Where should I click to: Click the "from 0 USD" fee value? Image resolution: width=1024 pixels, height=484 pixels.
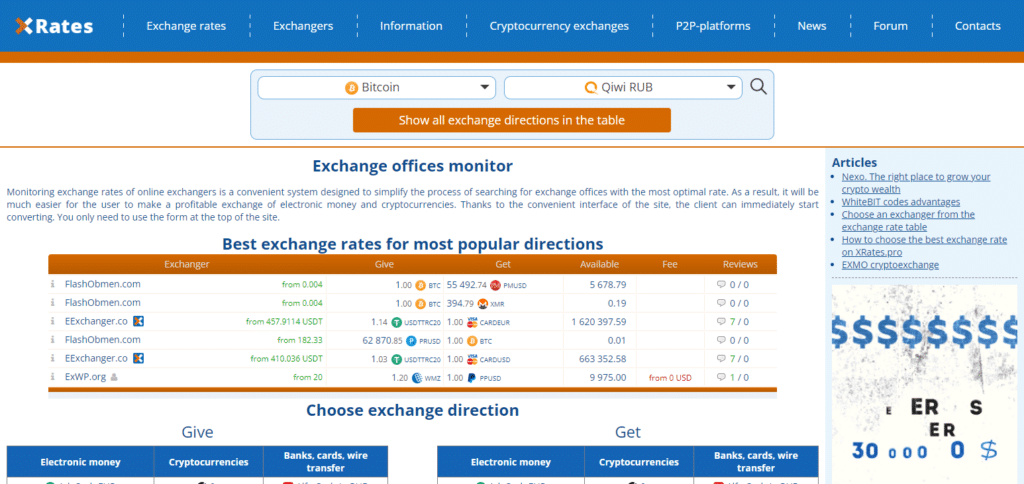670,378
